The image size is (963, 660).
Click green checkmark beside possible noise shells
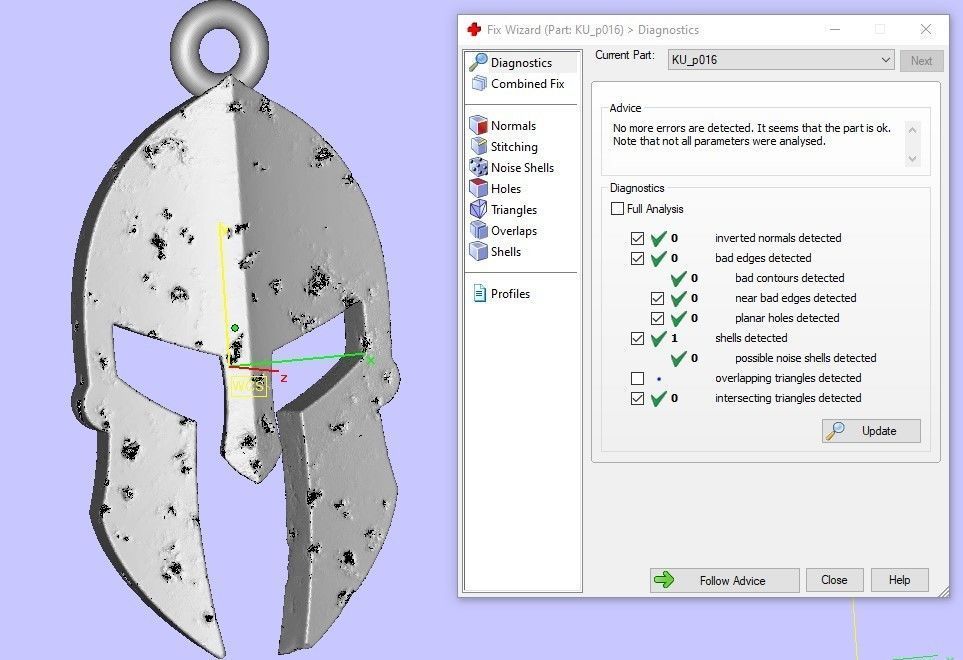pyautogui.click(x=678, y=358)
